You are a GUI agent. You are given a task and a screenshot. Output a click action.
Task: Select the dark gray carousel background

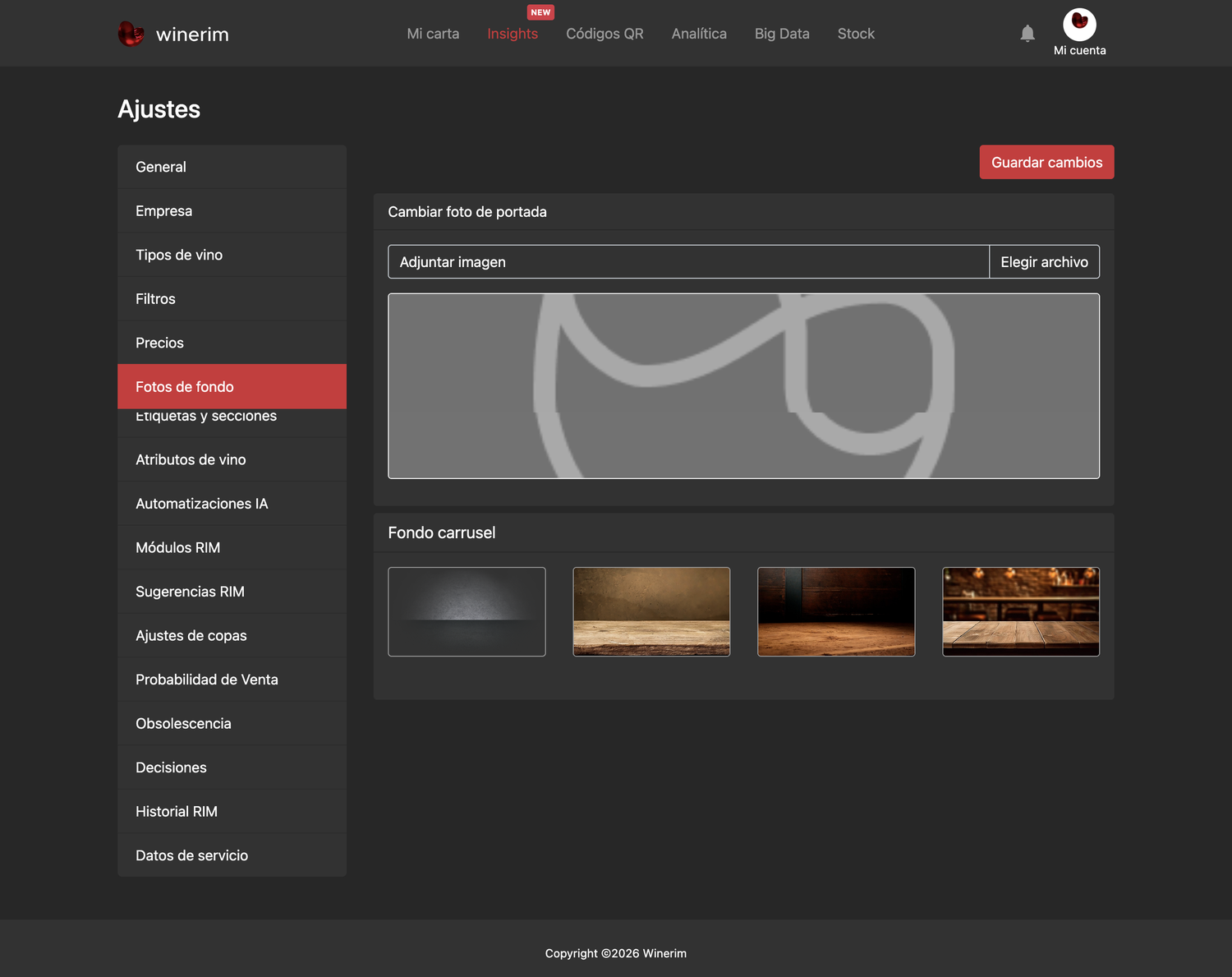(467, 611)
